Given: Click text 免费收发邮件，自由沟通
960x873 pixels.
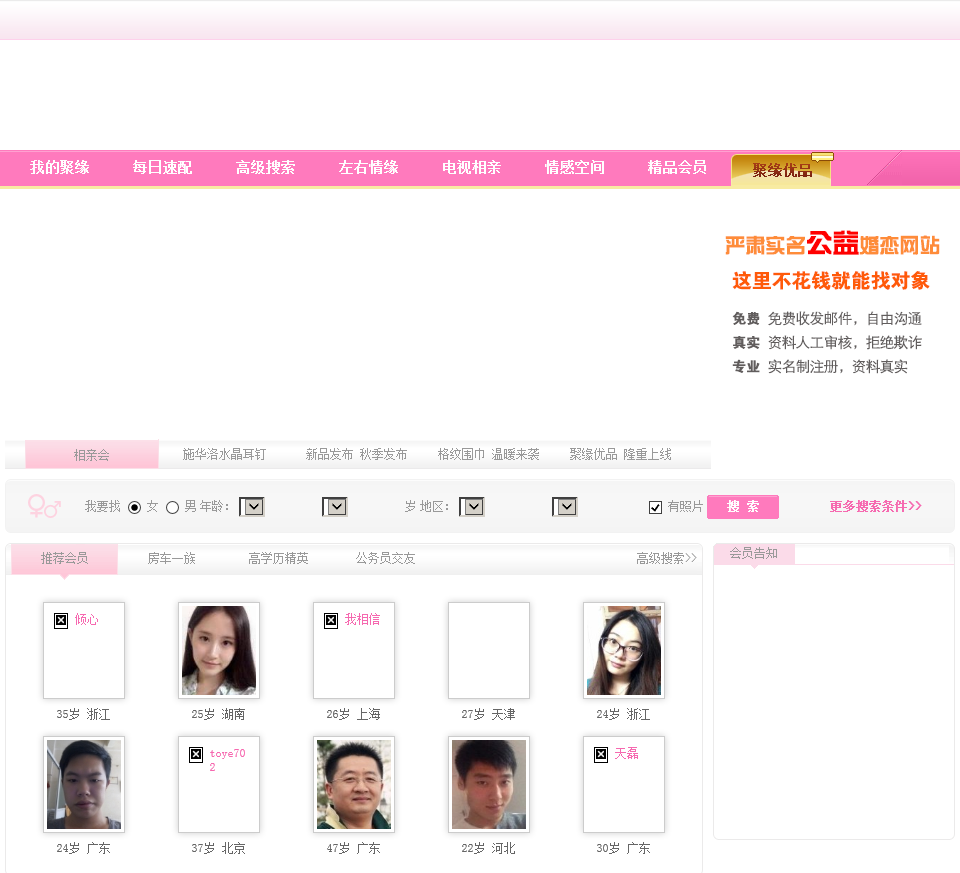Looking at the screenshot, I should pos(844,318).
